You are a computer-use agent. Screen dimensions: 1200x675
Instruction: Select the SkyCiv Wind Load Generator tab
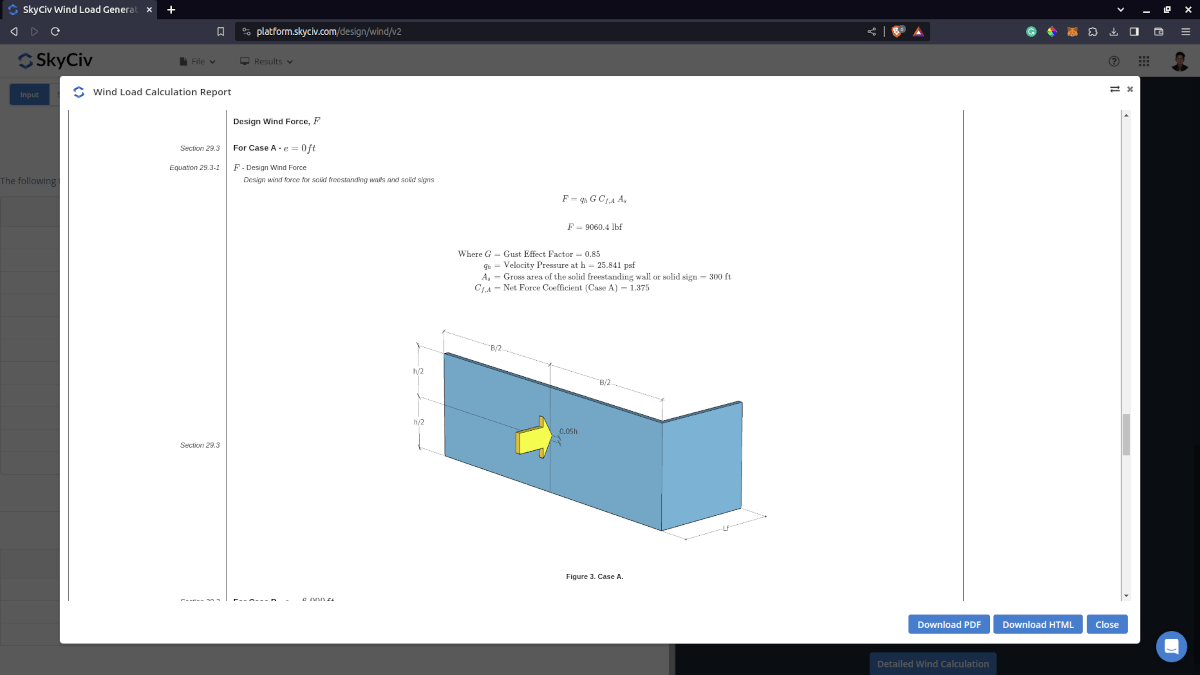coord(78,10)
